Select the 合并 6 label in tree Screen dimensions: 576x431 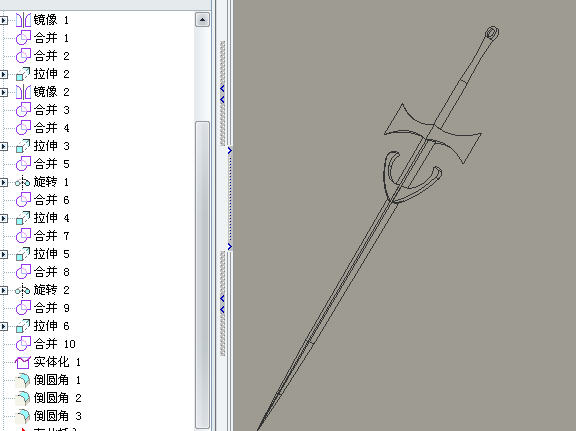click(51, 200)
